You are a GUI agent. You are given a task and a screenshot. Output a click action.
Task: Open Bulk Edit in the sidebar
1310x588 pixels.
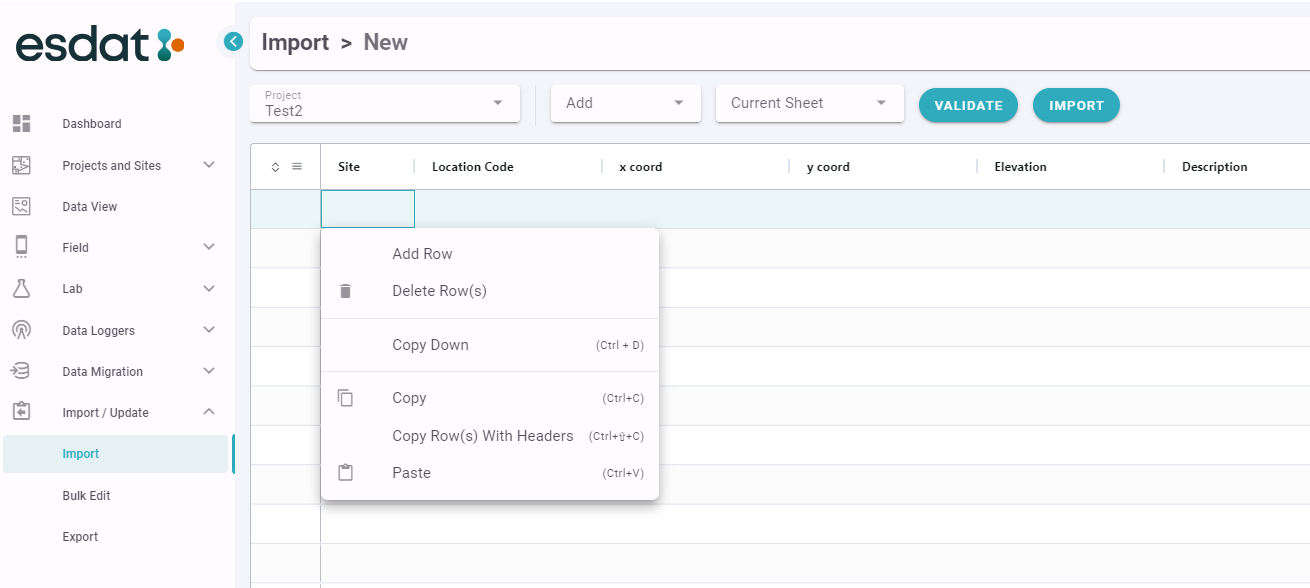86,496
